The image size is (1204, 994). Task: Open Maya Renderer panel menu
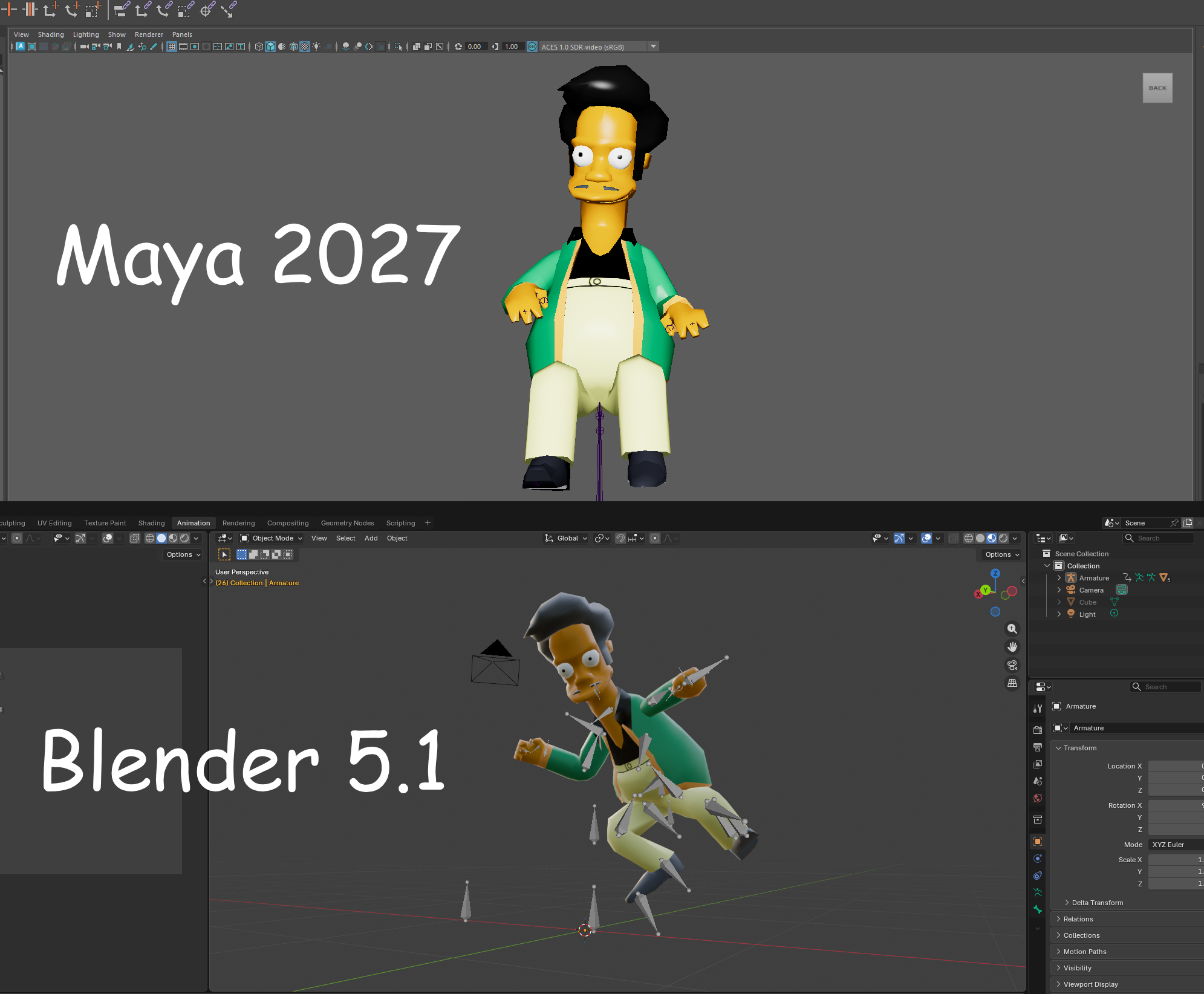(149, 34)
